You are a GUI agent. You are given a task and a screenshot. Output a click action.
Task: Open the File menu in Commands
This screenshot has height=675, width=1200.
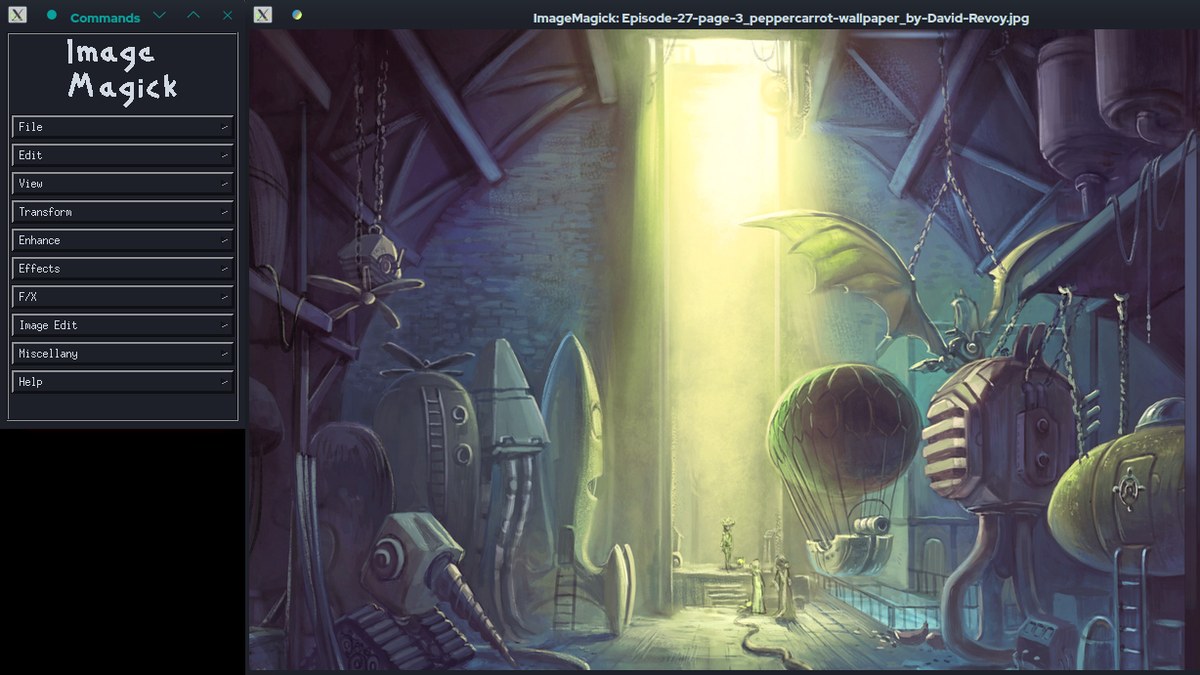[123, 127]
